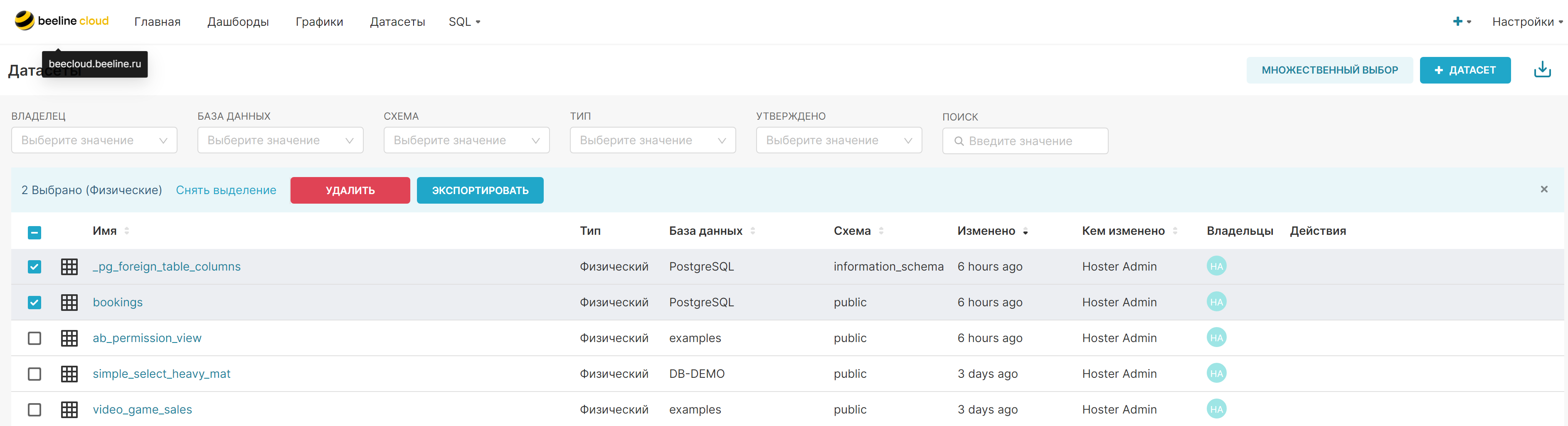Click sort icon next to База данных column

752,231
